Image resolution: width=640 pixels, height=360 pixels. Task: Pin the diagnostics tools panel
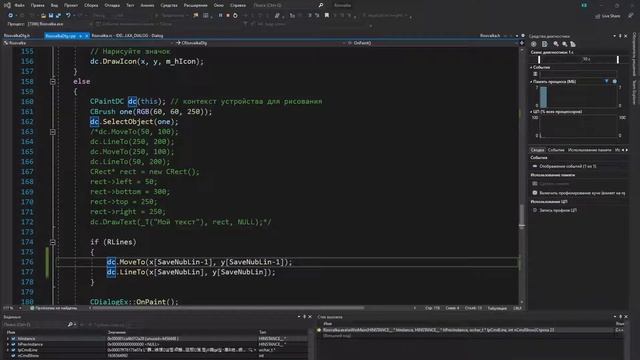pos(620,36)
